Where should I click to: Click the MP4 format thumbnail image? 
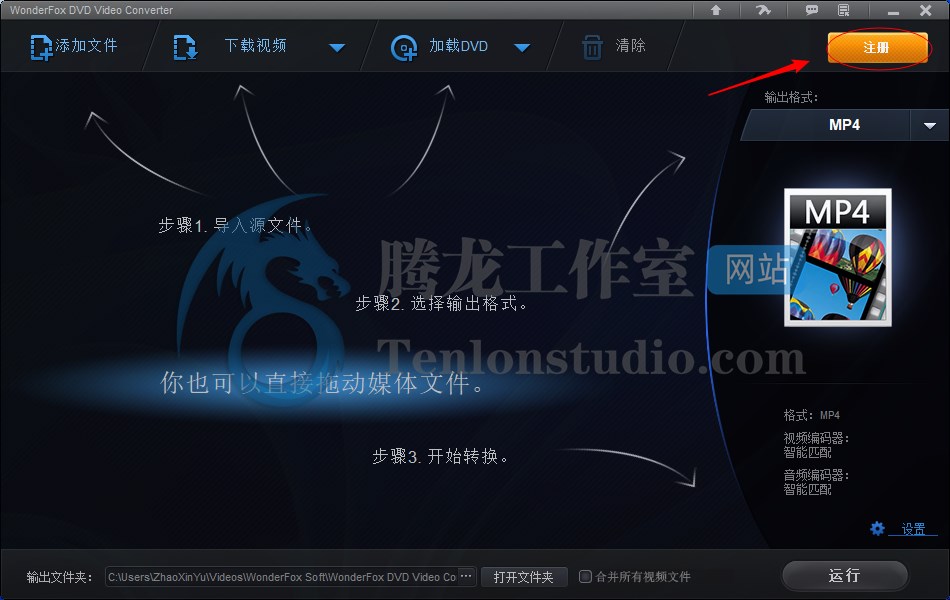pos(838,257)
